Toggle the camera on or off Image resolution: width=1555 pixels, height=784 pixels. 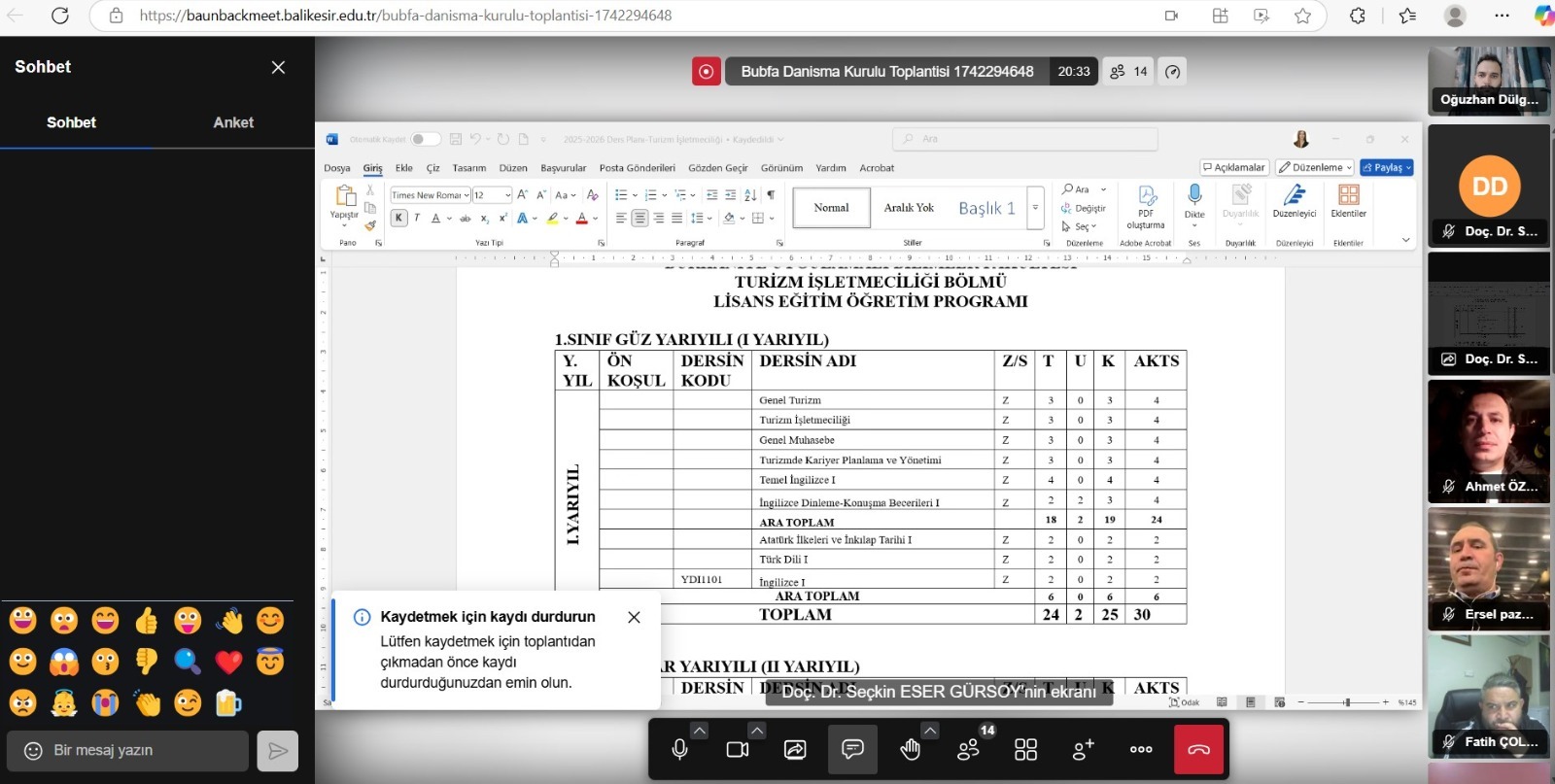[738, 749]
